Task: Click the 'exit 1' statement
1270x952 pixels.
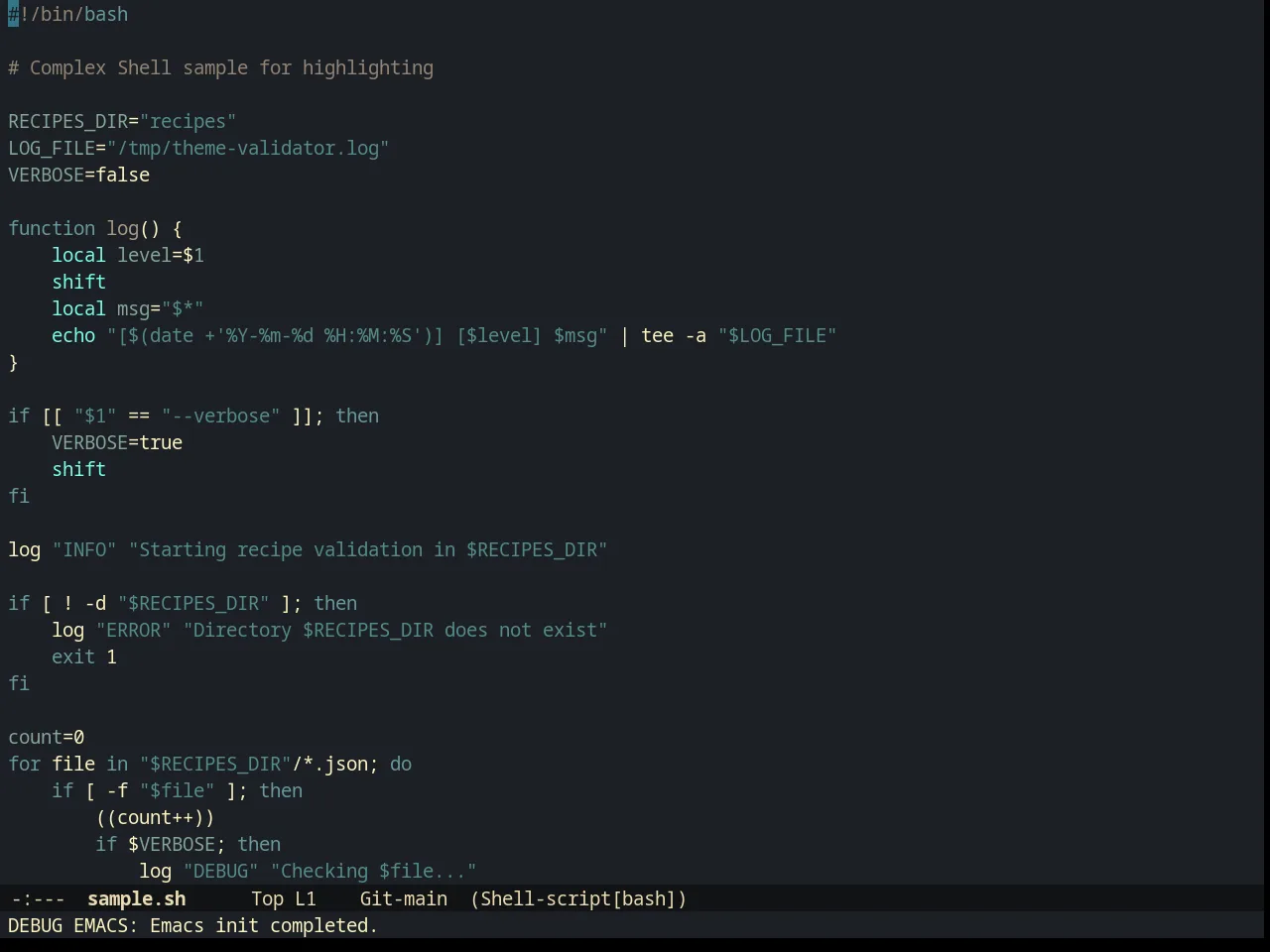Action: (x=84, y=656)
